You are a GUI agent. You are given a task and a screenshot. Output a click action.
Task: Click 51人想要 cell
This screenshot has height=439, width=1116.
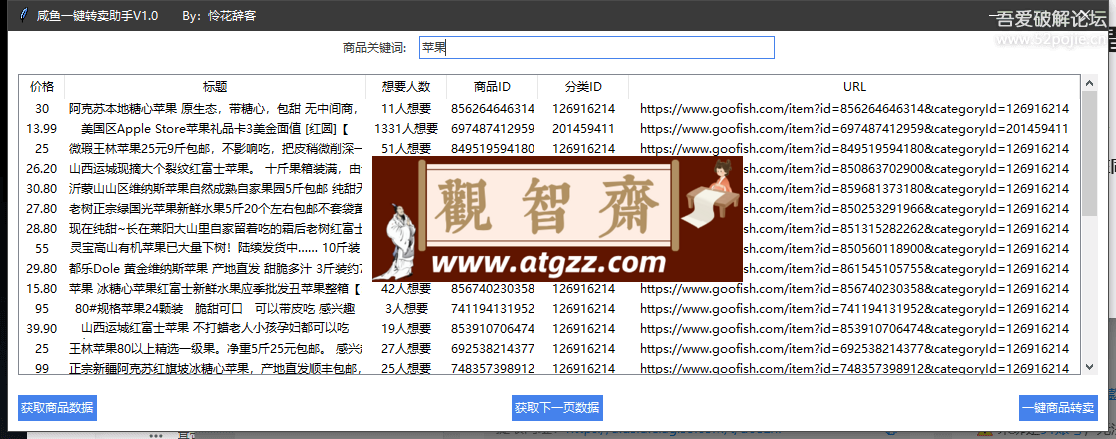406,149
